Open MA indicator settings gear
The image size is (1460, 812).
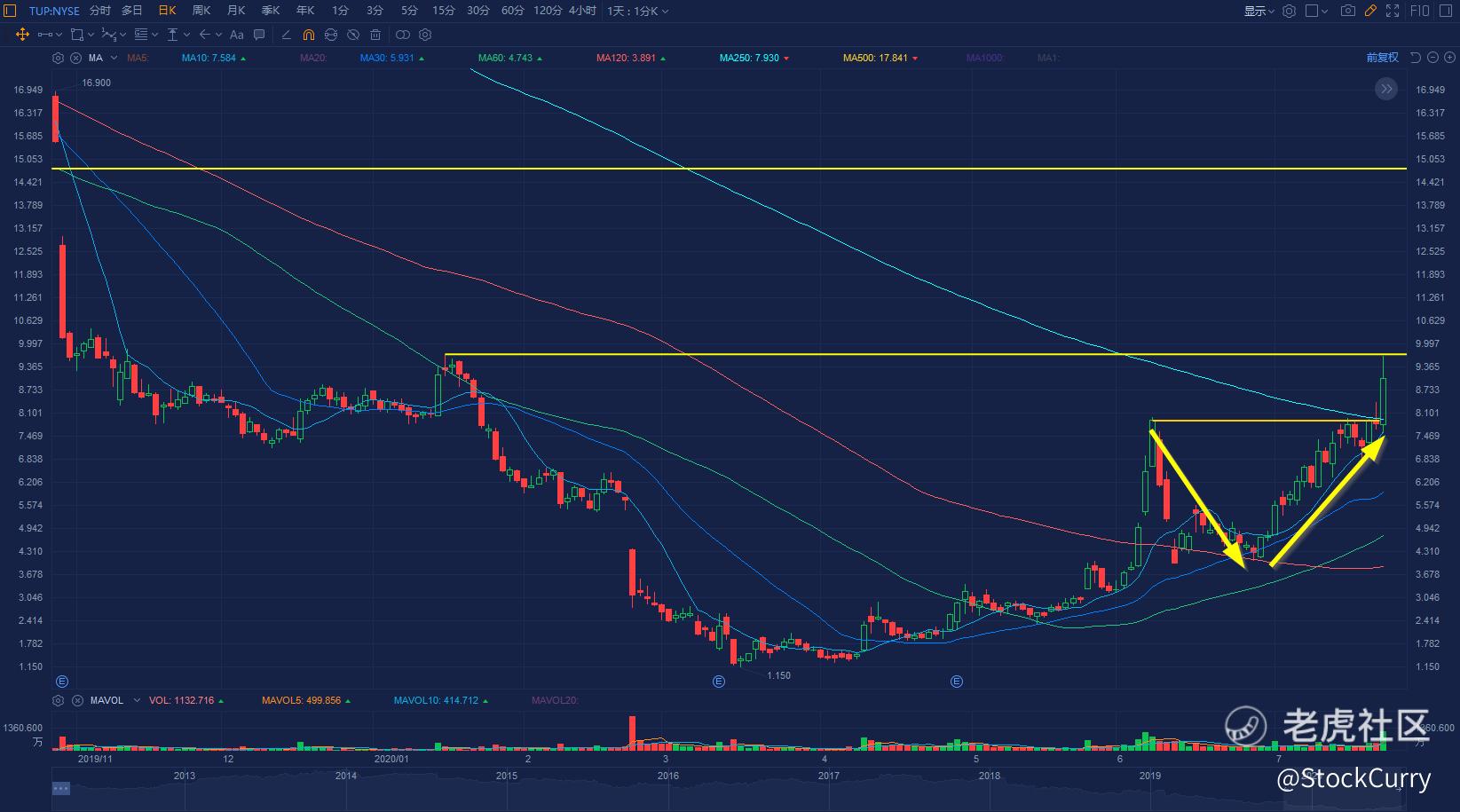59,58
